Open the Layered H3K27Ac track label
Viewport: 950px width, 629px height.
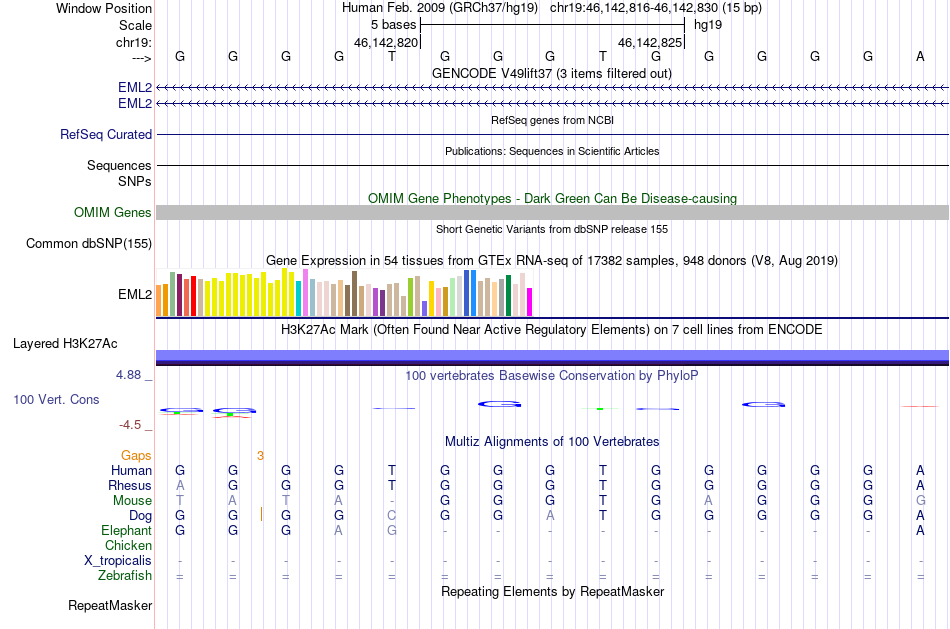coord(65,344)
